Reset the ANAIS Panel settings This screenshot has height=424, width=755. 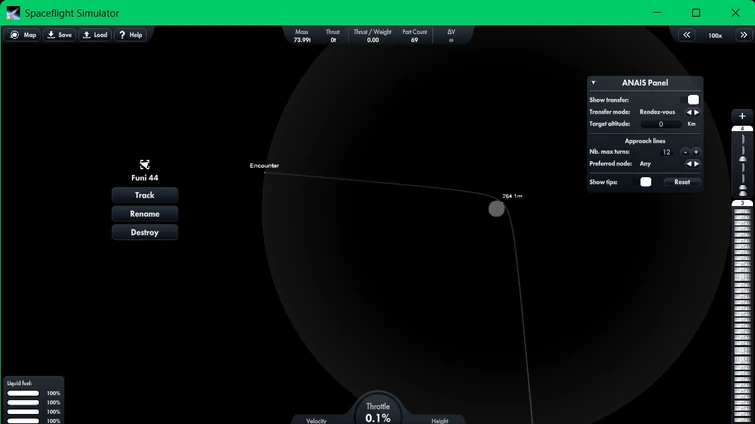[x=682, y=182]
